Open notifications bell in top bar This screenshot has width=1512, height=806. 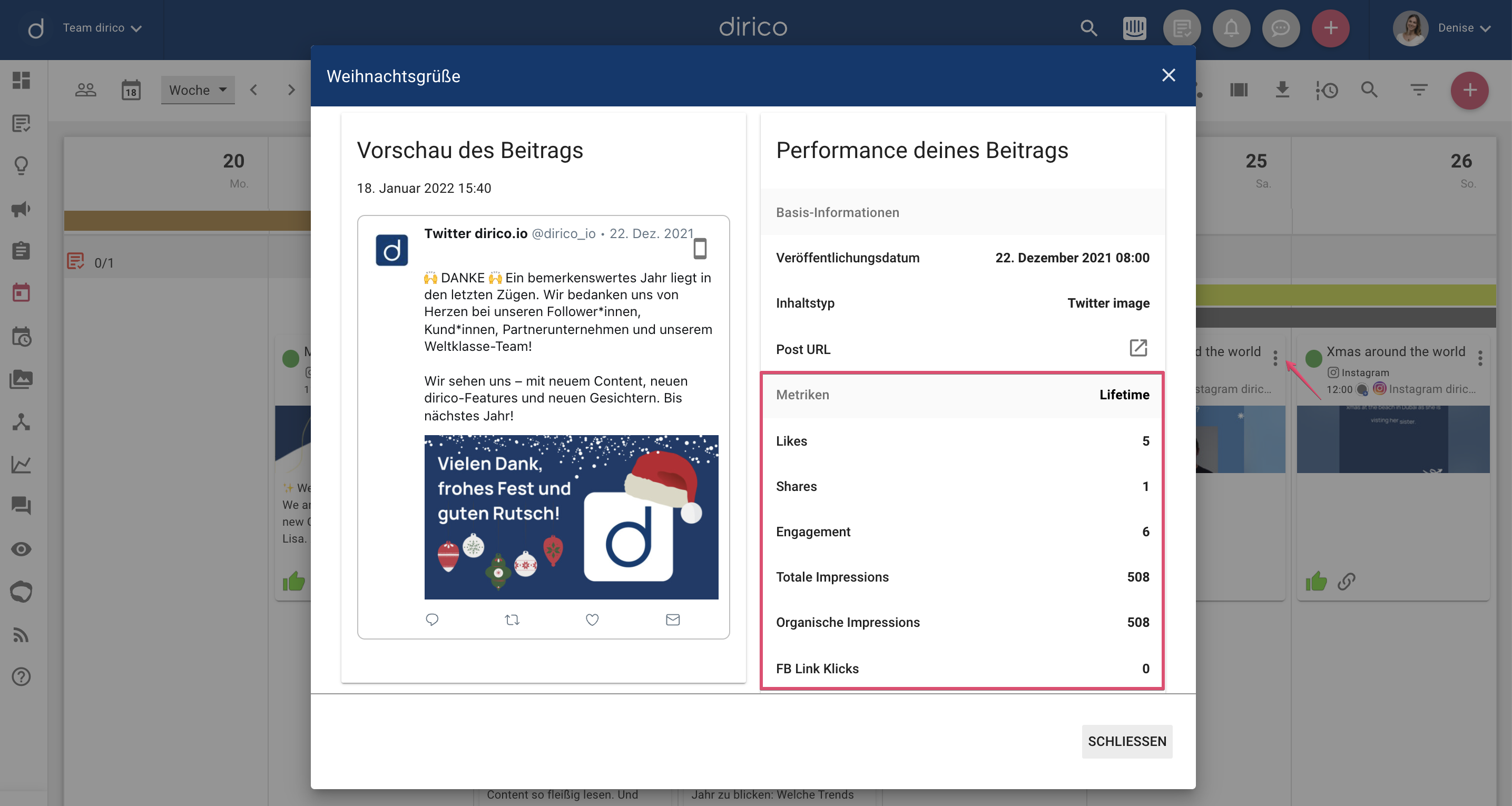tap(1231, 27)
